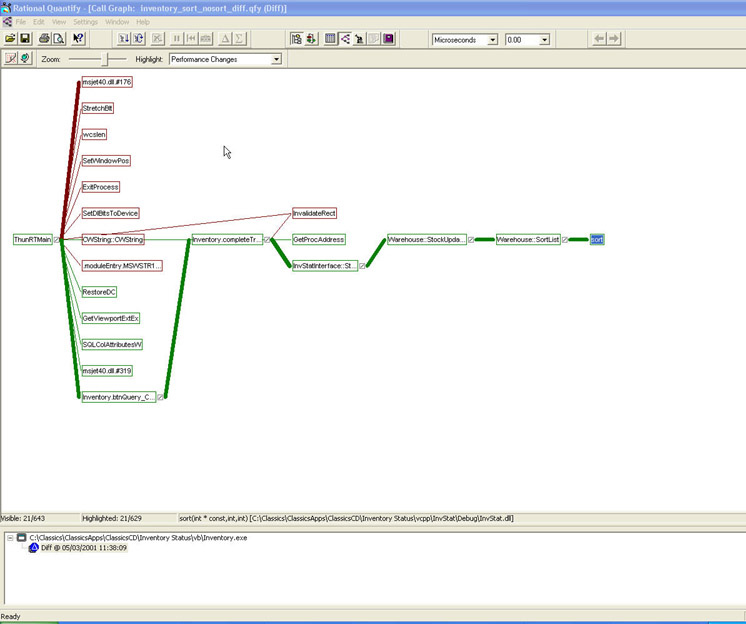
Task: Click the purple book icon in toolbar
Action: (388, 39)
